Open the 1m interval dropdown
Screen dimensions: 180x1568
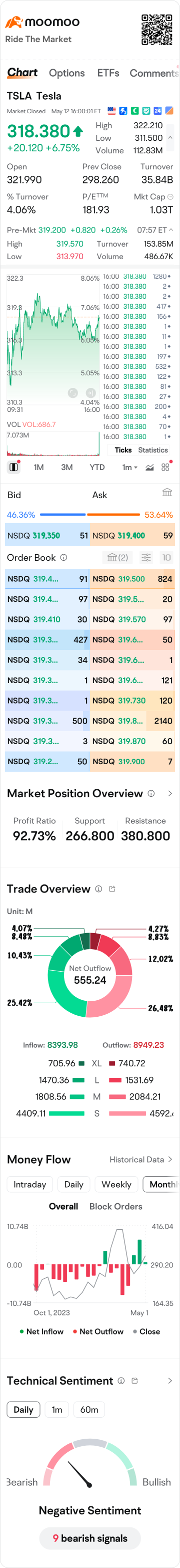tap(129, 468)
